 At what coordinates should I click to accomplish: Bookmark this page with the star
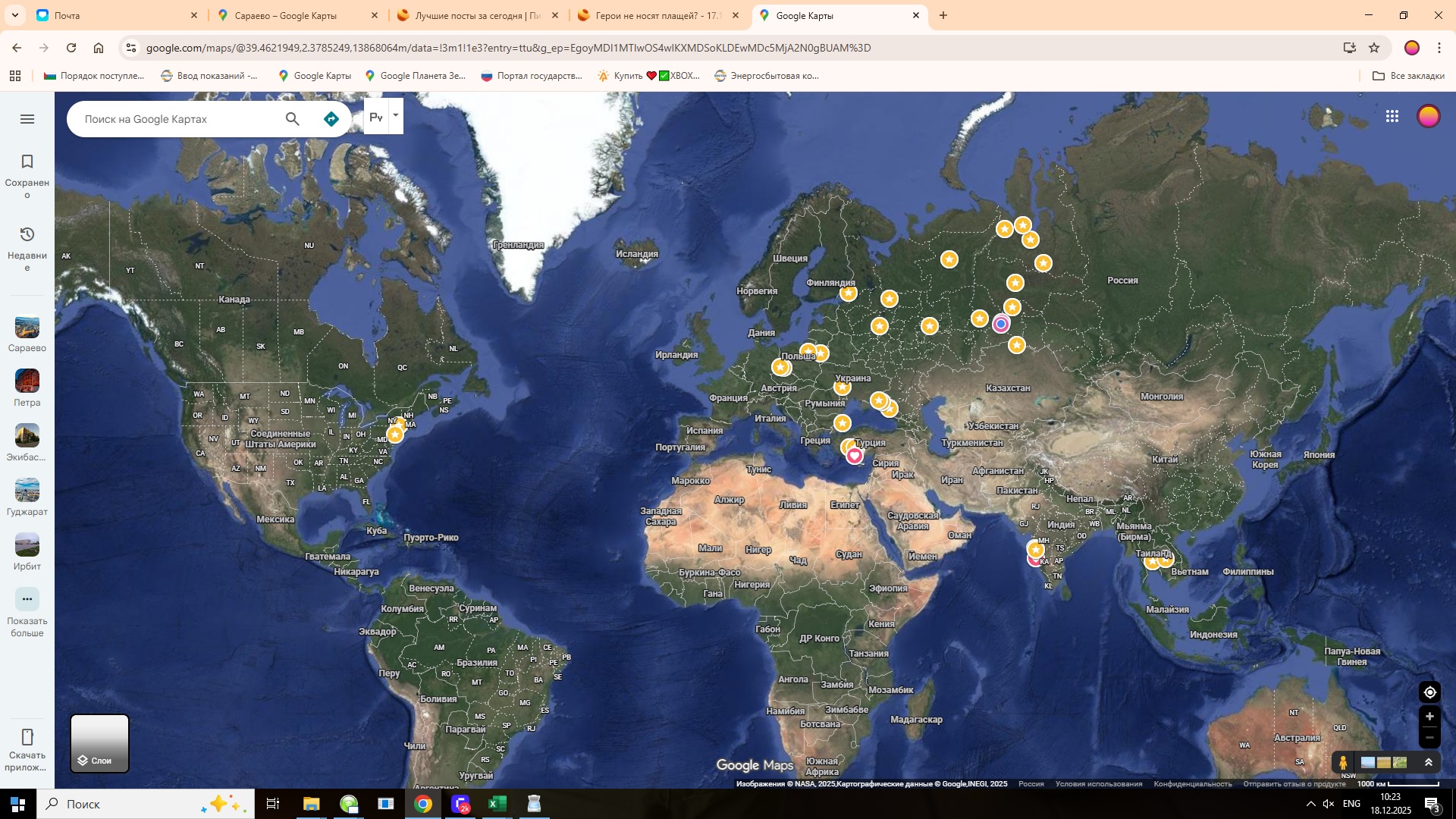pyautogui.click(x=1374, y=48)
